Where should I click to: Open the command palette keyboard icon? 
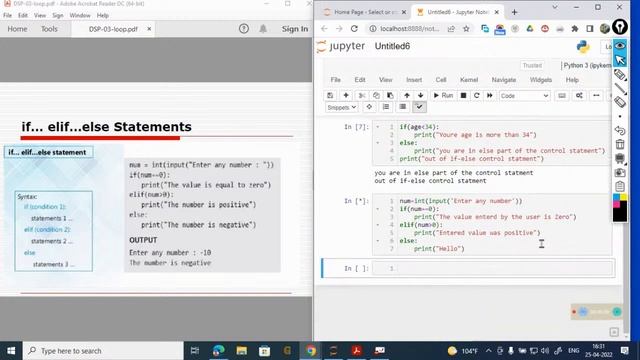point(562,96)
